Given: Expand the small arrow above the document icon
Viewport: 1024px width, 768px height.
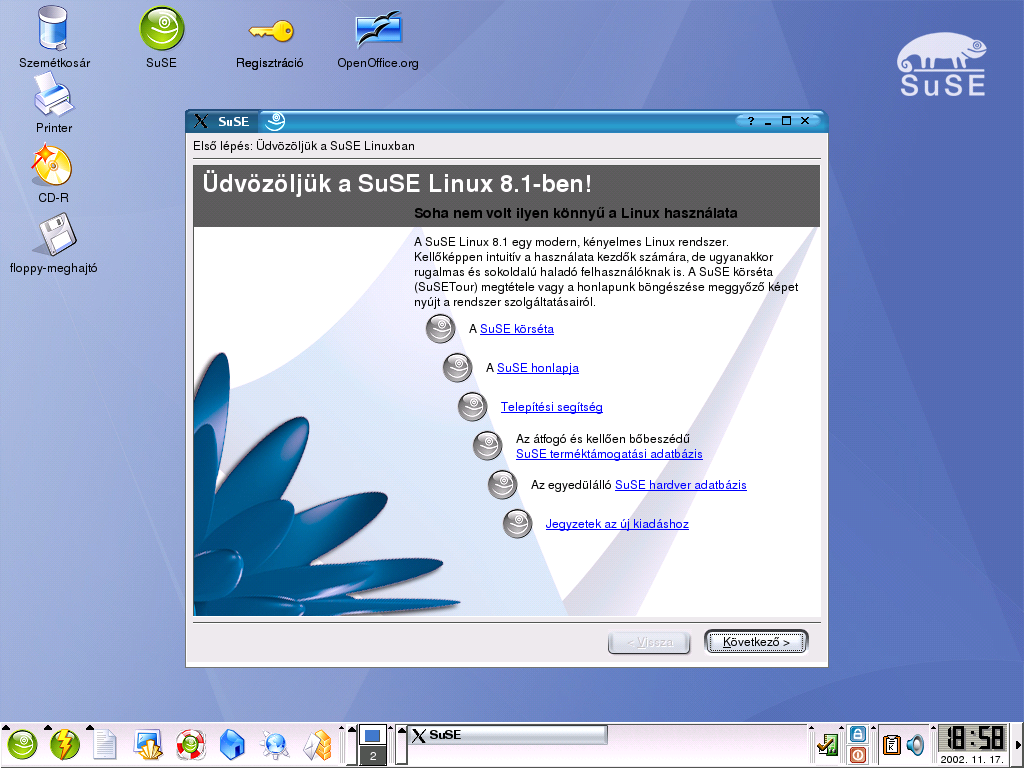Looking at the screenshot, I should click(89, 726).
